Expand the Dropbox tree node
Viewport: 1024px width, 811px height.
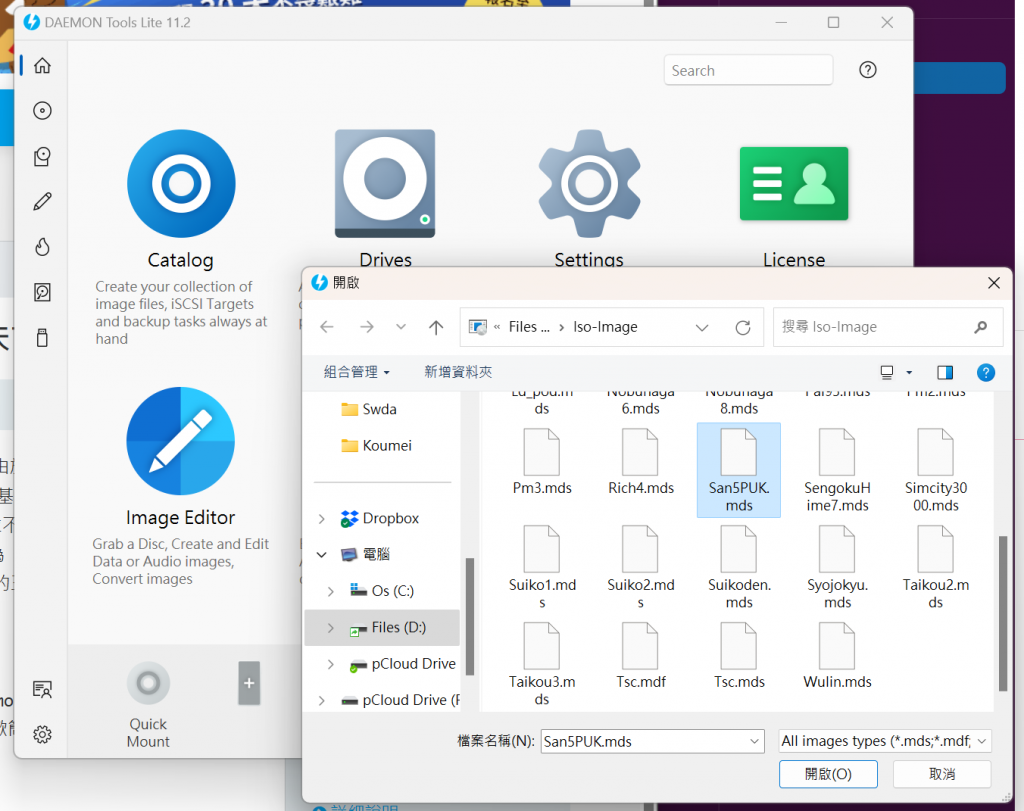[321, 519]
